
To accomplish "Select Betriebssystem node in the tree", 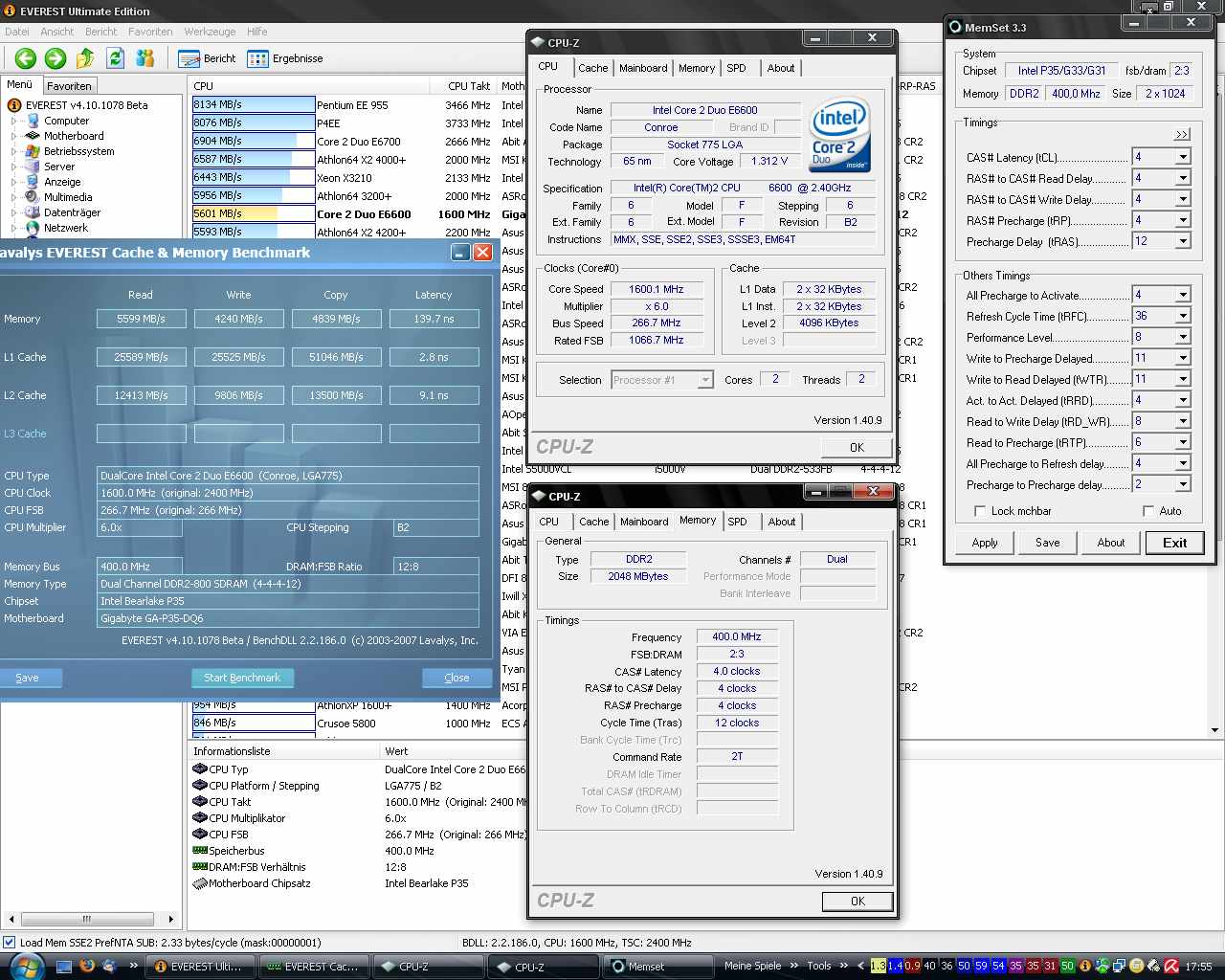I will pos(78,151).
